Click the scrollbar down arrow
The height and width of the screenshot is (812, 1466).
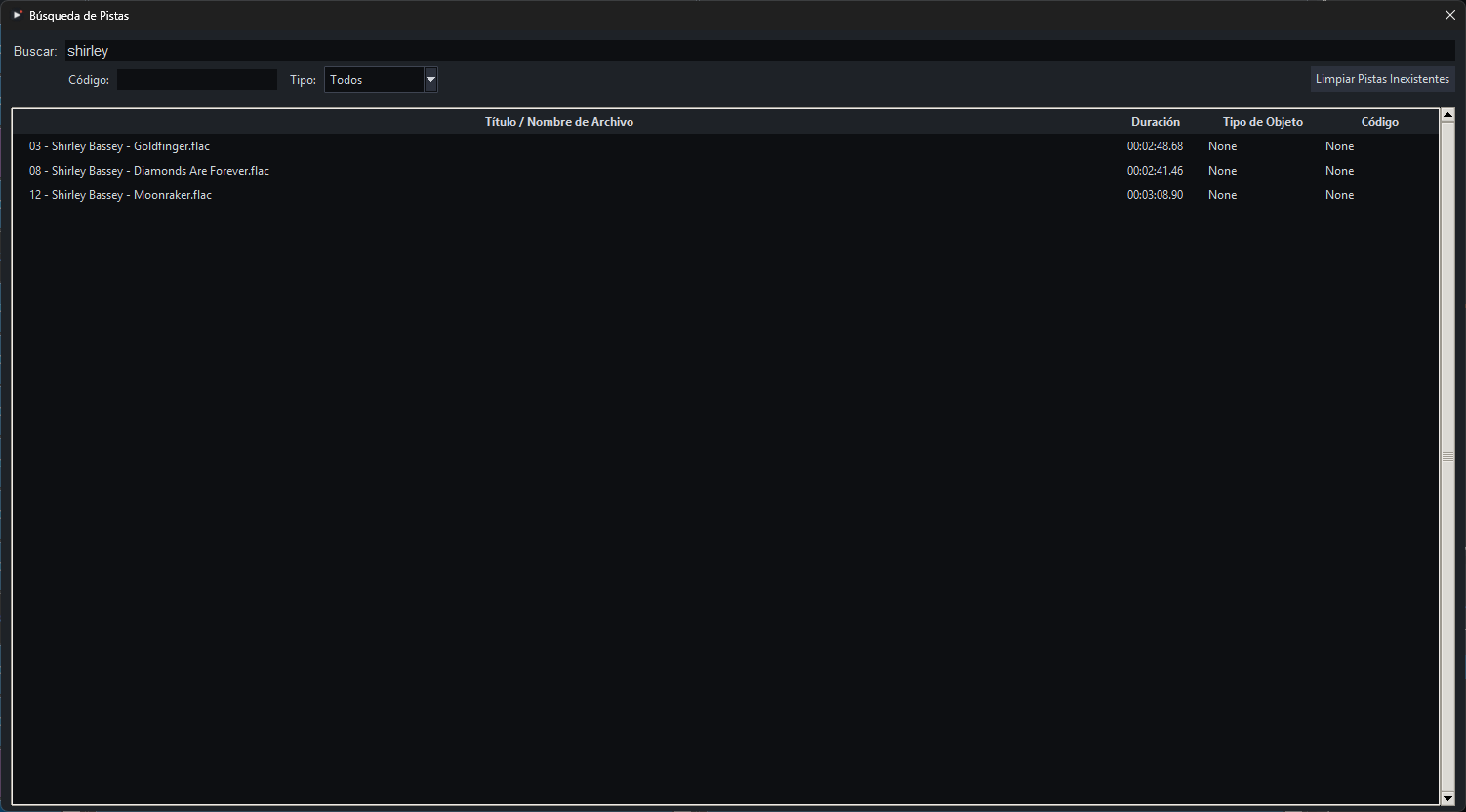1447,798
